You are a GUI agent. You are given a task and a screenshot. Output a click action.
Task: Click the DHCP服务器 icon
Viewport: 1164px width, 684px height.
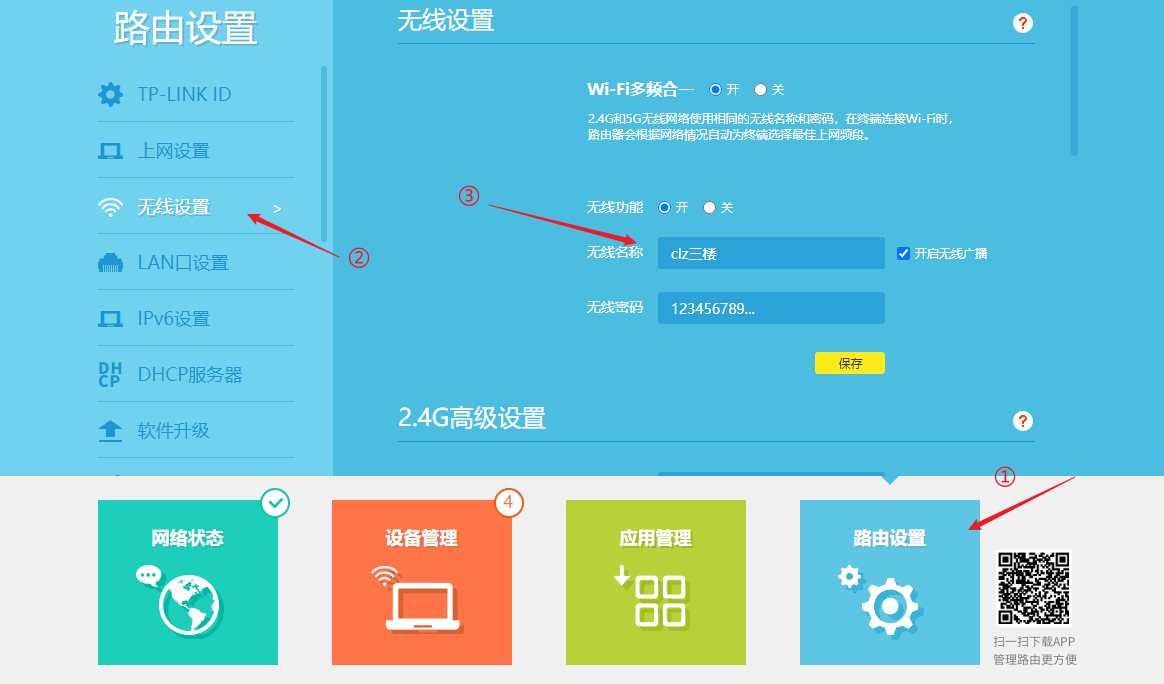[x=110, y=374]
